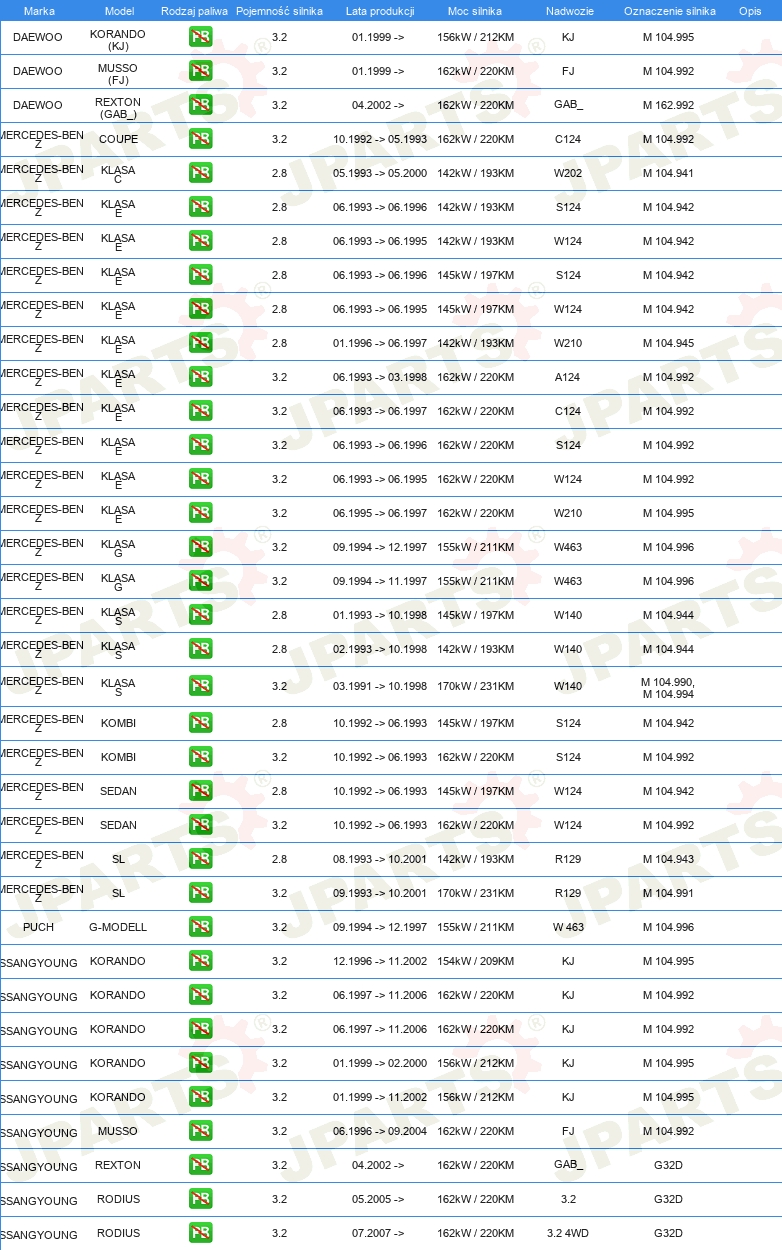Click the petrol fuel icon in Daewoo Musso (FJ) row
The width and height of the screenshot is (782, 1250).
click(x=200, y=72)
